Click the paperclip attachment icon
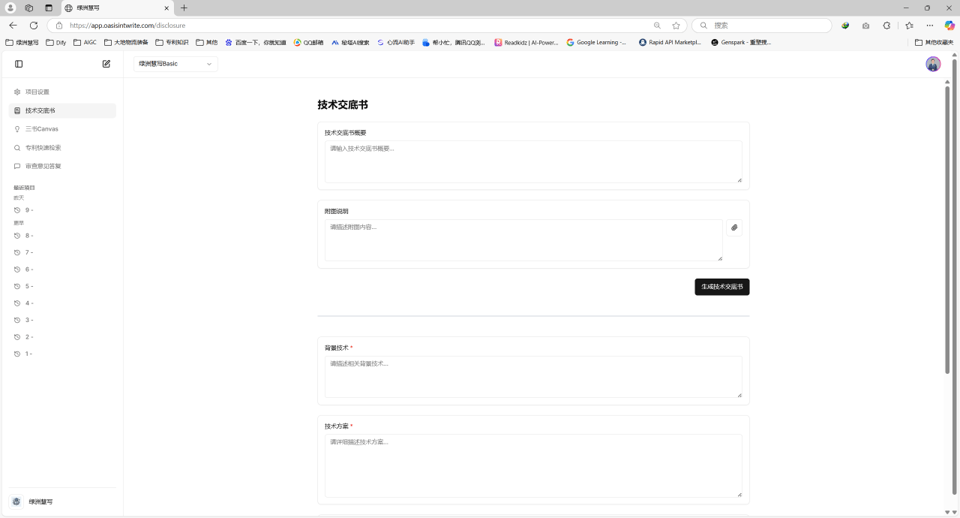Screen dimensions: 960x518 pyautogui.click(x=734, y=228)
